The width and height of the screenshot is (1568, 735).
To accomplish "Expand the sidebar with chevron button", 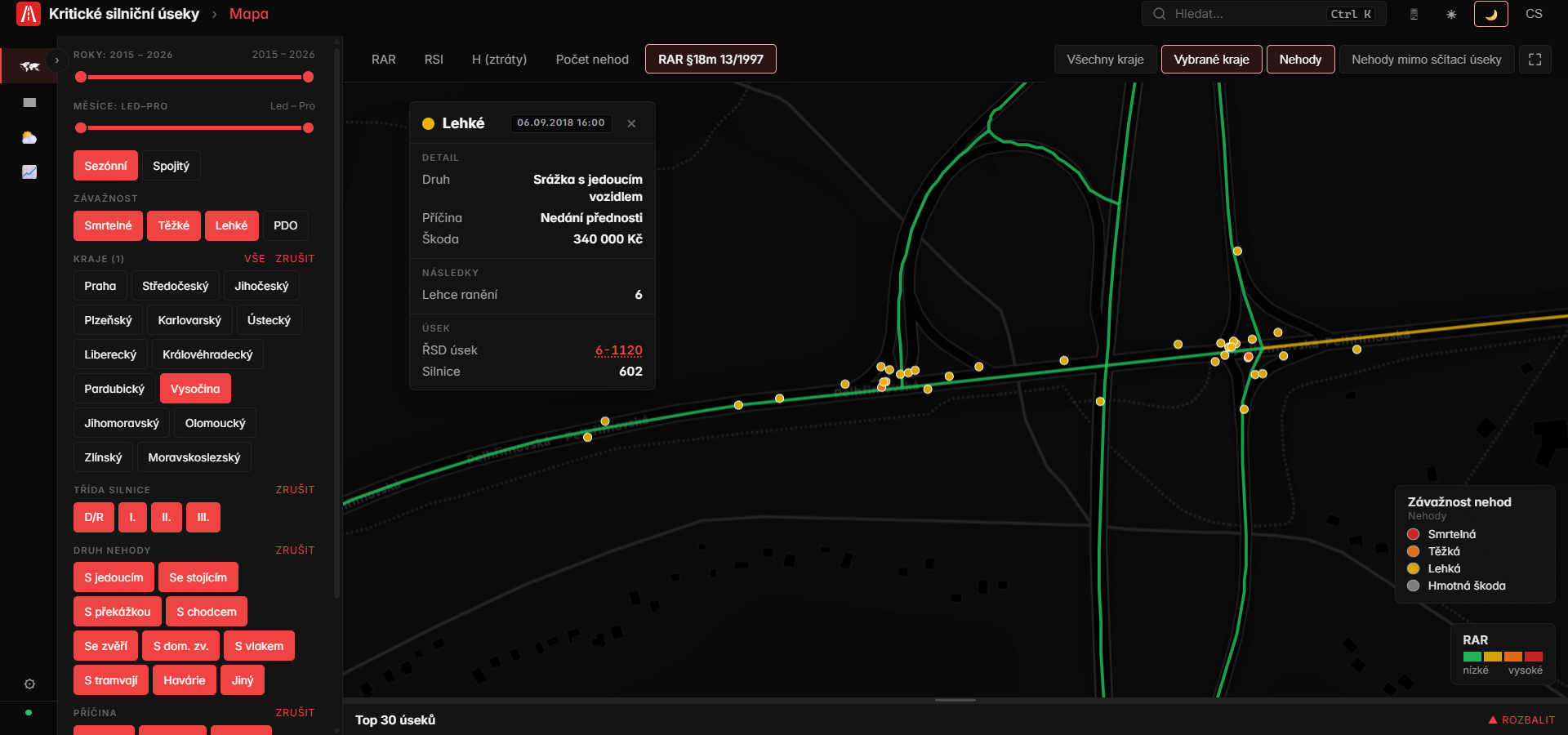I will pyautogui.click(x=56, y=60).
